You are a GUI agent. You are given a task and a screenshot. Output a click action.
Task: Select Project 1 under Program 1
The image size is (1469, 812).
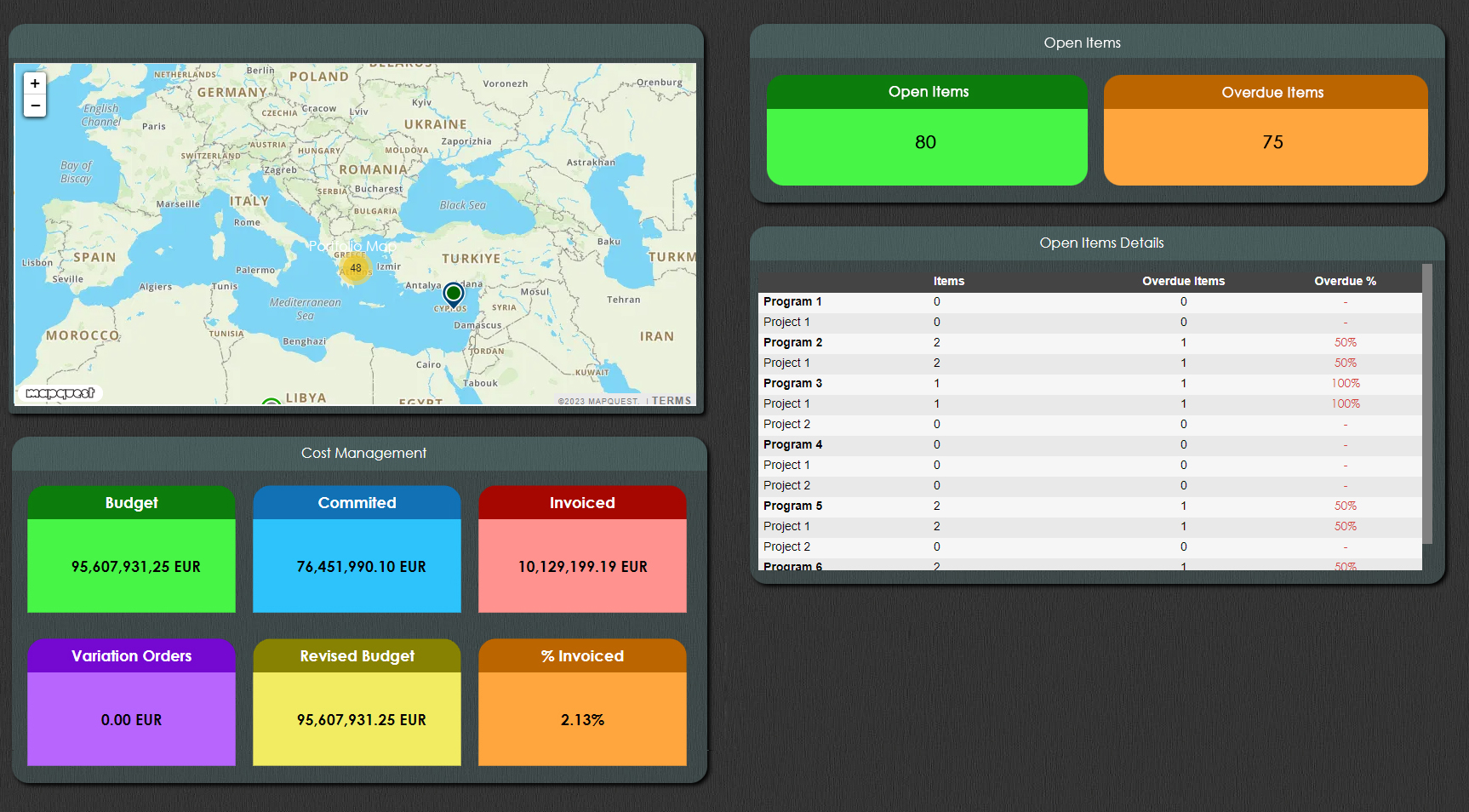click(1090, 322)
